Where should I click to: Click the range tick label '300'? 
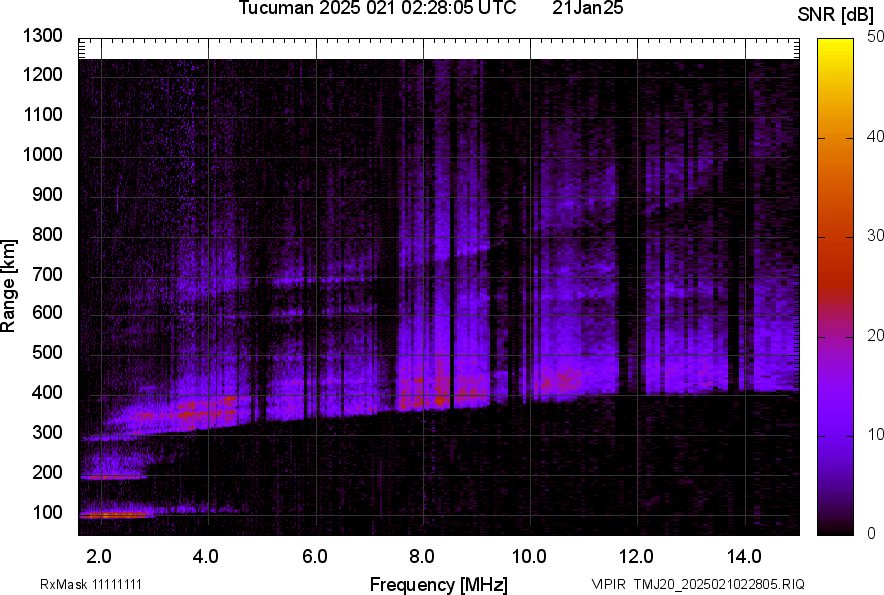[x=47, y=432]
